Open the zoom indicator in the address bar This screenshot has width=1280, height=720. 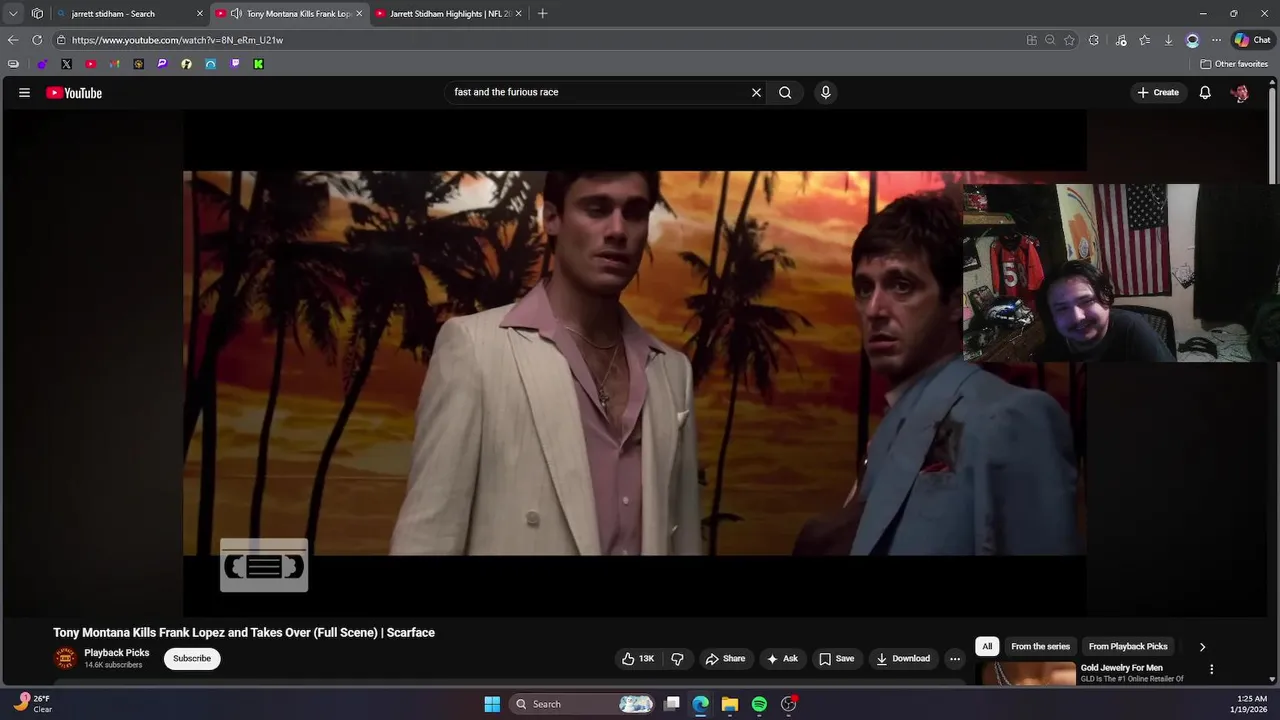[x=1050, y=40]
